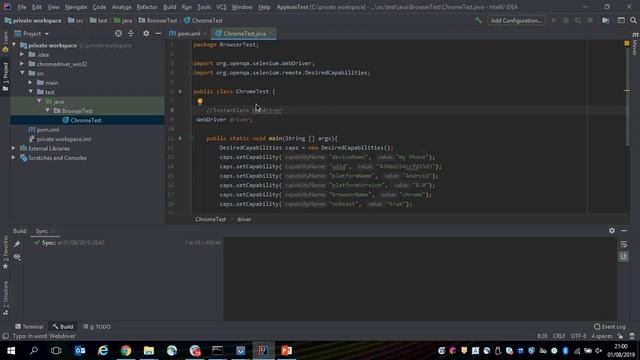
Task: Select the Build label tab in the tool window
Action: 19,231
